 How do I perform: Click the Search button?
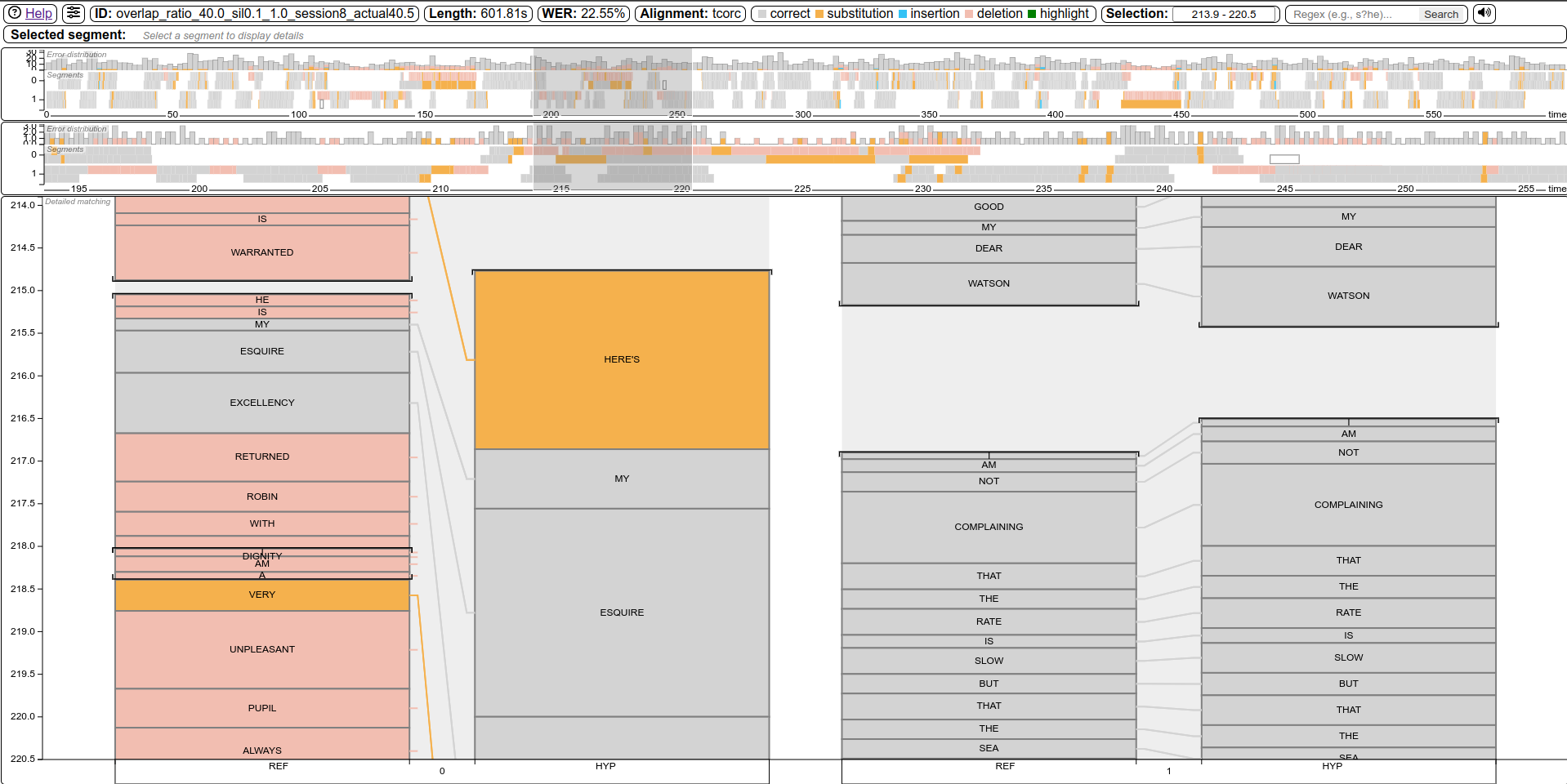pyautogui.click(x=1440, y=15)
